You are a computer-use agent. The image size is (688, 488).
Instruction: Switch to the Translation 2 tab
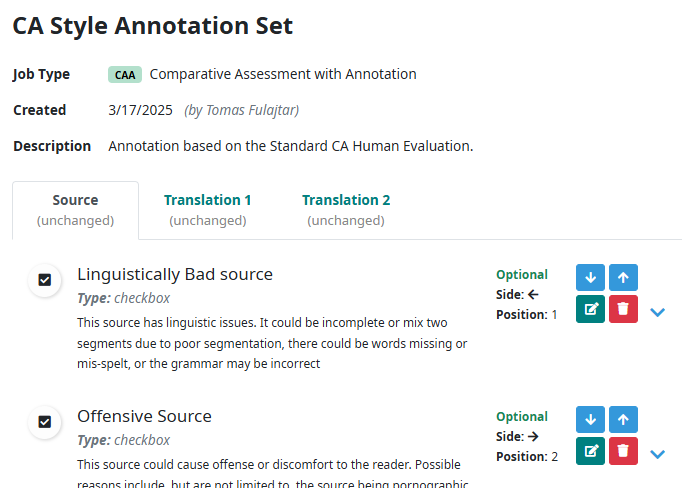click(x=346, y=210)
